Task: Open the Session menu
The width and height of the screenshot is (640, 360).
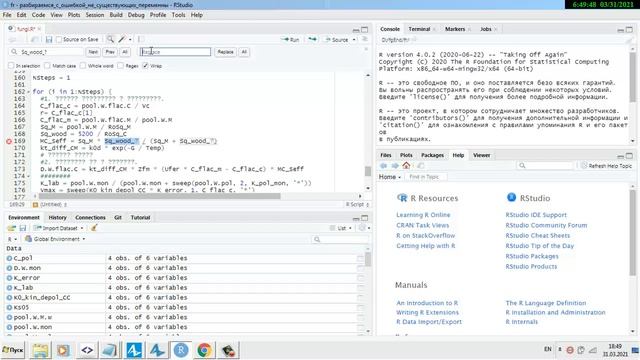Action: coord(95,15)
